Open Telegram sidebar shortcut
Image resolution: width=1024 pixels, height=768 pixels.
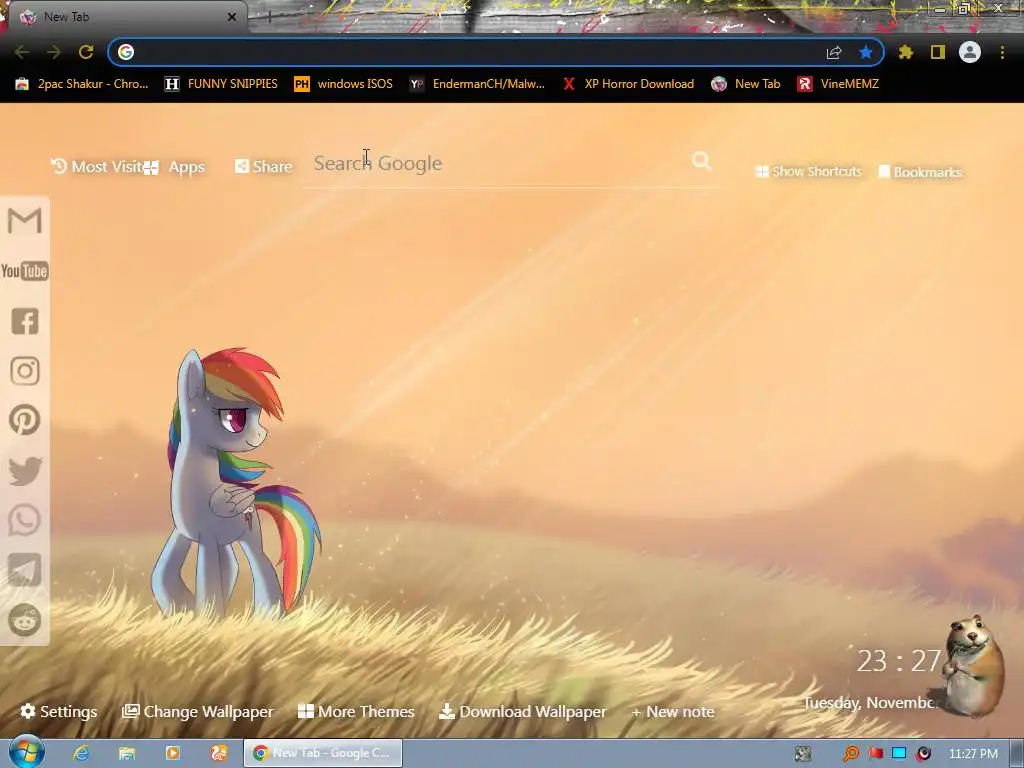click(25, 570)
